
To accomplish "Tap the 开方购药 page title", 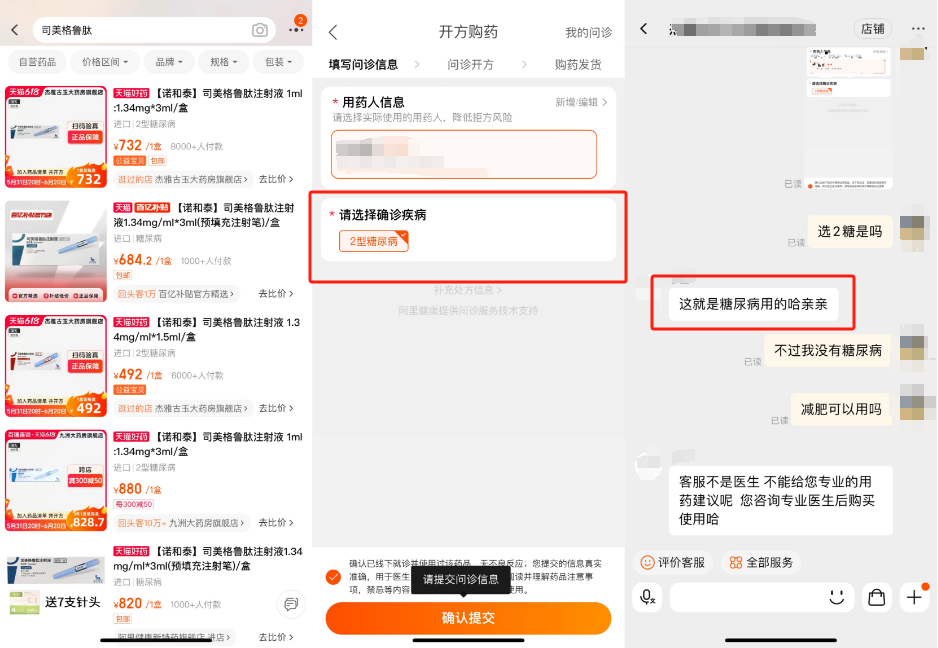I will pyautogui.click(x=468, y=32).
